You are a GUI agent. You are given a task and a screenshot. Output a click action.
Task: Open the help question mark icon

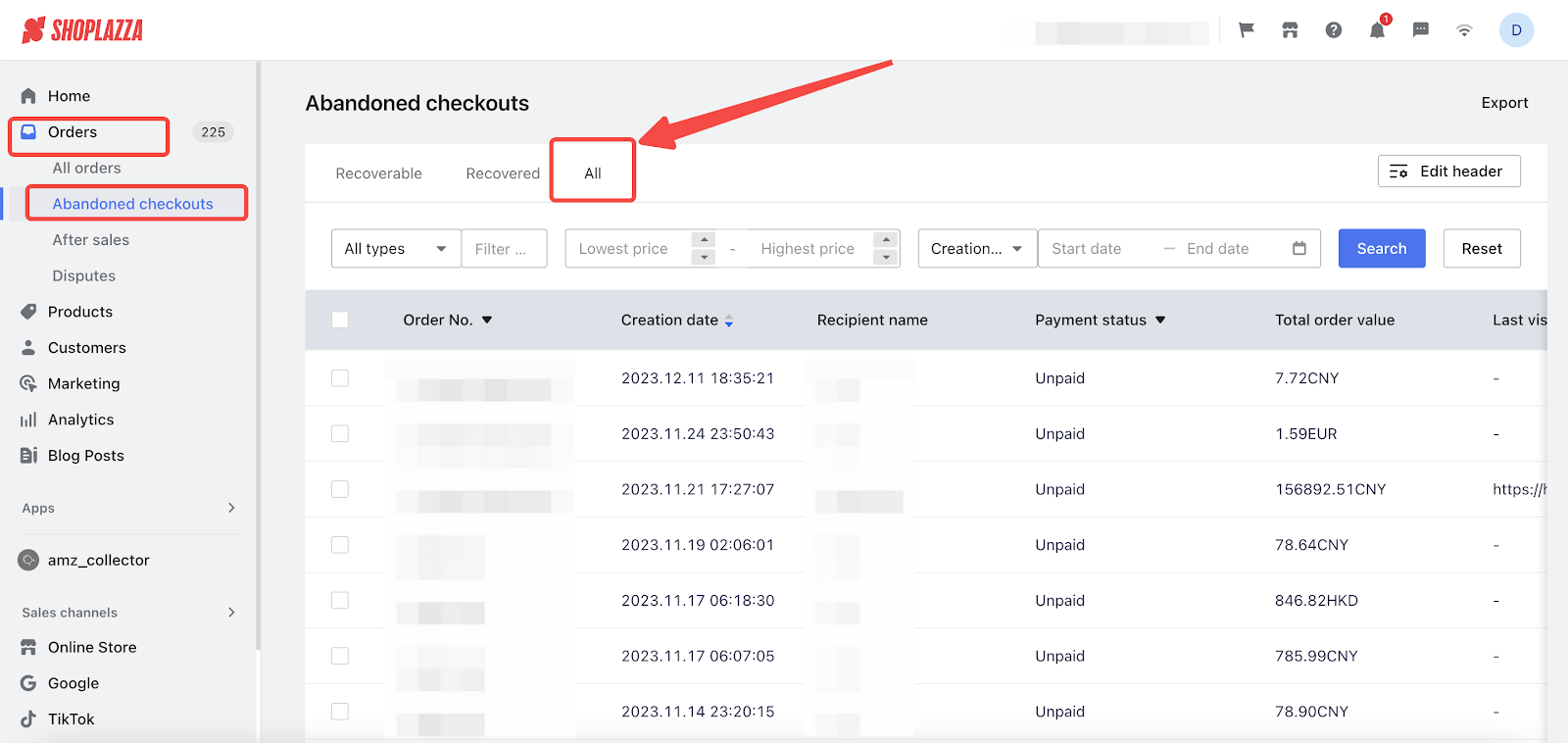[1334, 30]
